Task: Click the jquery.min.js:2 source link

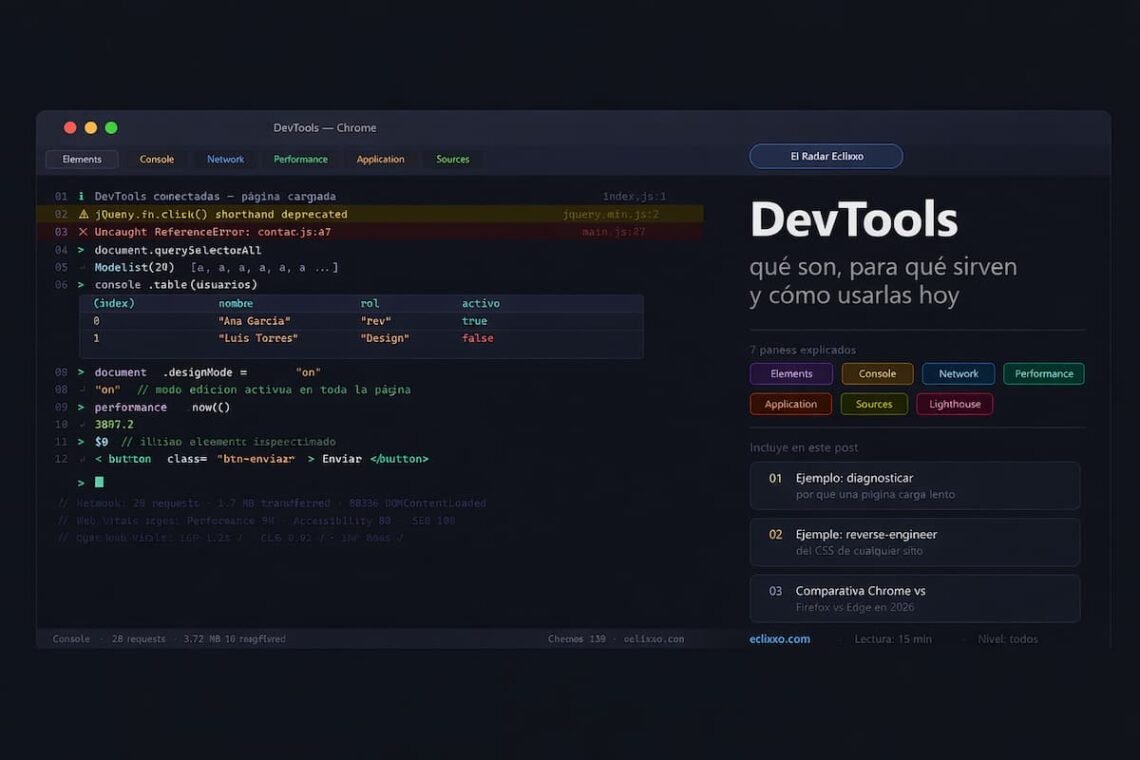Action: (x=611, y=215)
